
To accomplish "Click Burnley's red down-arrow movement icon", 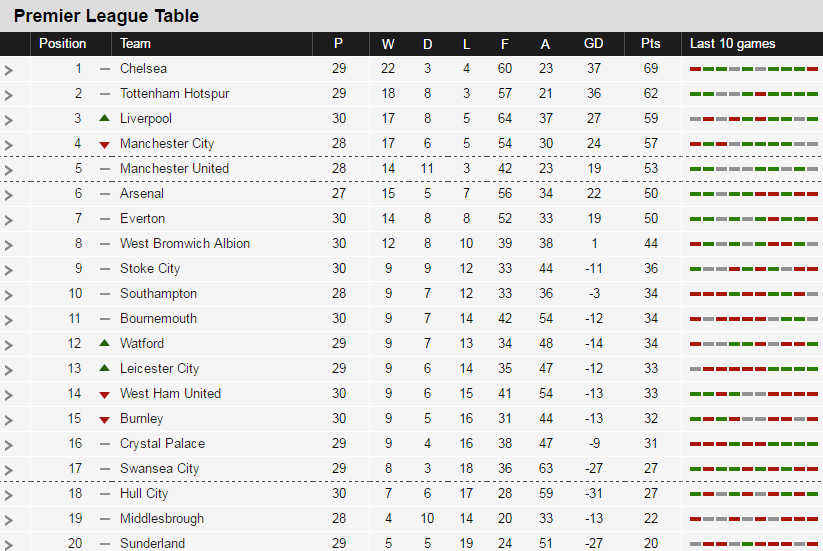I will 104,419.
